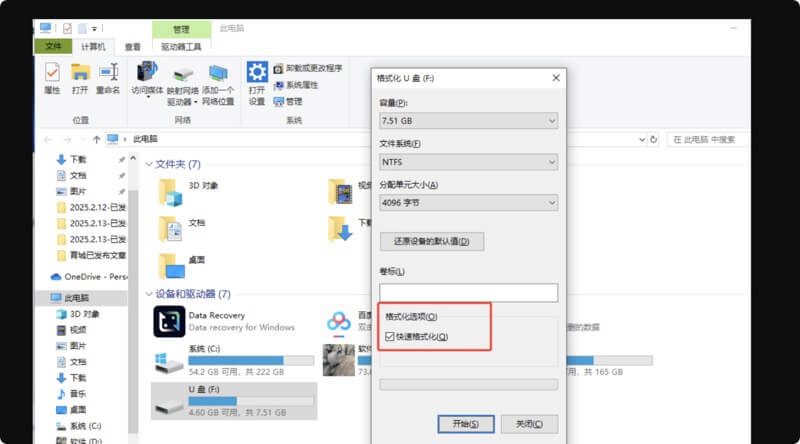Click the 关闭 button in format dialog
This screenshot has height=444, width=800.
[x=529, y=424]
